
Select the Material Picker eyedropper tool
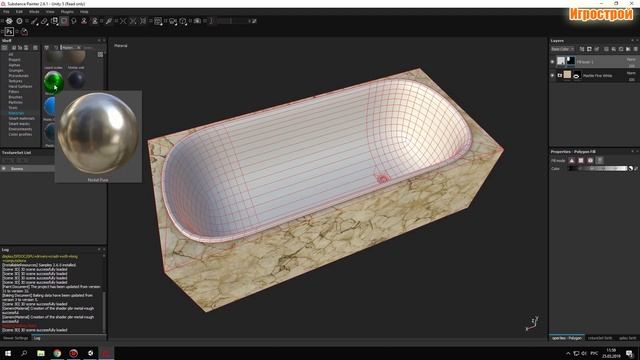108,21
